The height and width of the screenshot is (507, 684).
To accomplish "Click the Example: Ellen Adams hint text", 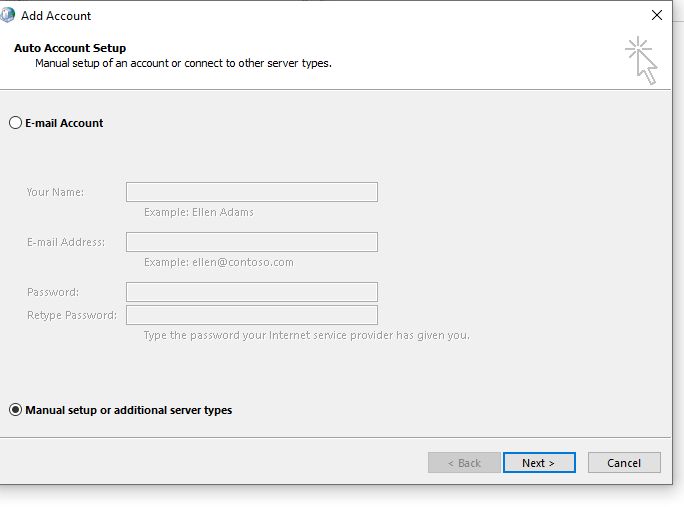I will (199, 212).
